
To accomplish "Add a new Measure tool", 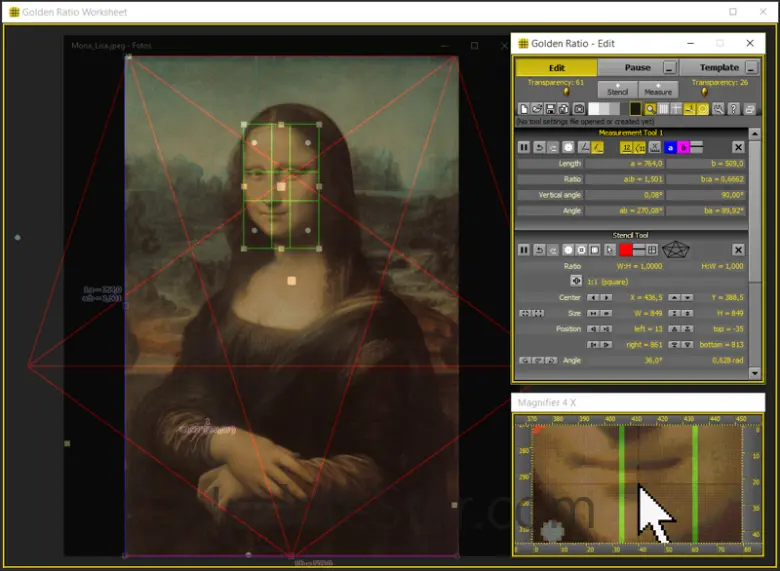I will [657, 89].
